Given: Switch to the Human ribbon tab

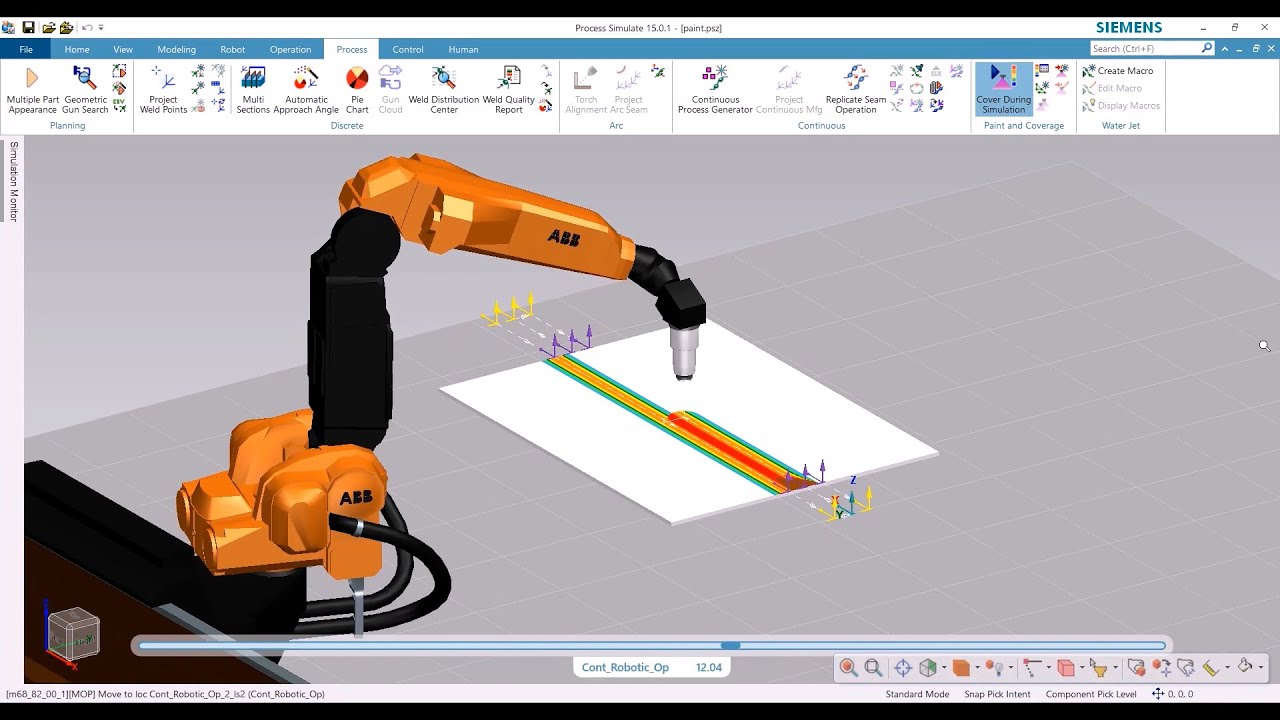Looking at the screenshot, I should pos(463,49).
